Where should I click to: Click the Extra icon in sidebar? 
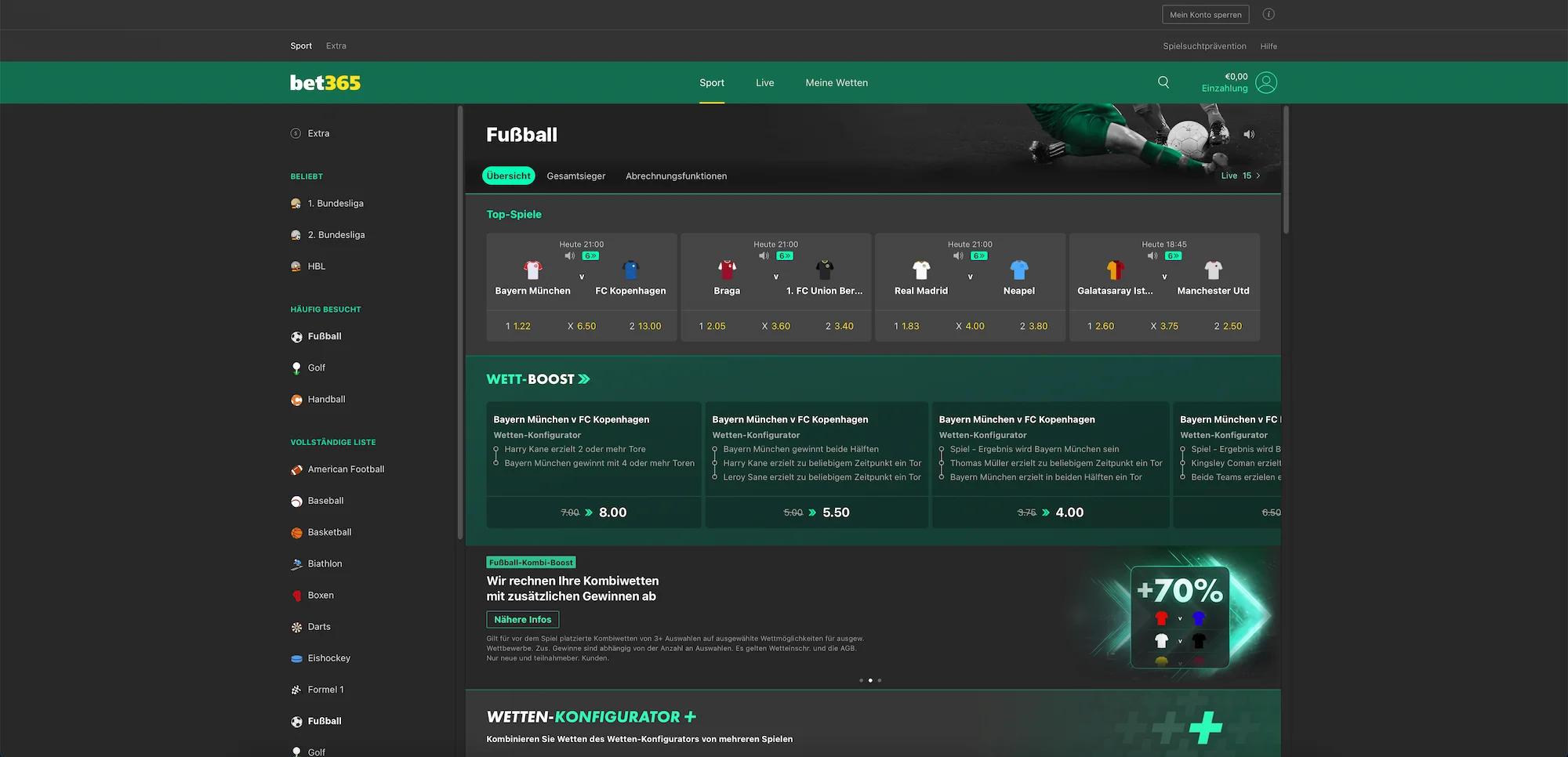tap(296, 133)
